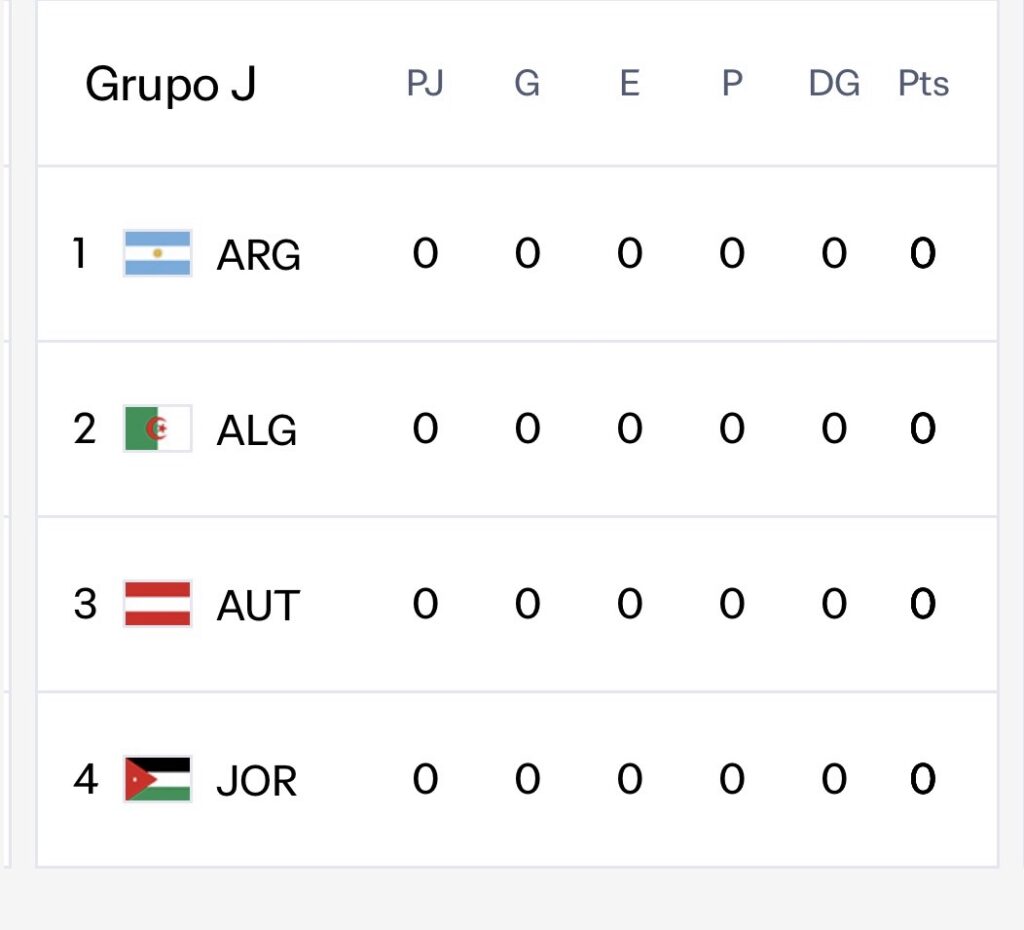Click the Algeria flag icon
The width and height of the screenshot is (1024, 930).
[157, 429]
